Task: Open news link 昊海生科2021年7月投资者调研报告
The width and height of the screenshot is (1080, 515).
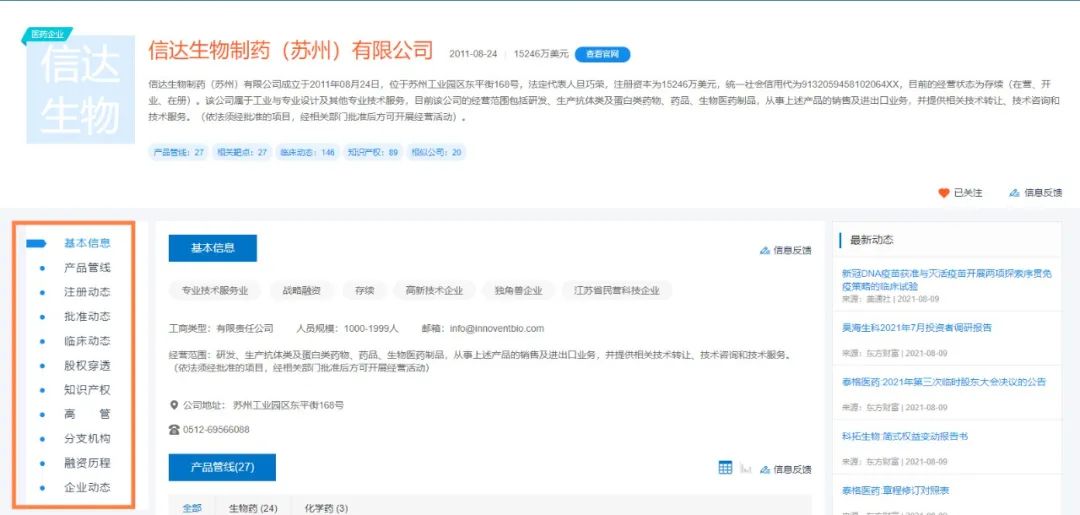Action: click(x=916, y=328)
